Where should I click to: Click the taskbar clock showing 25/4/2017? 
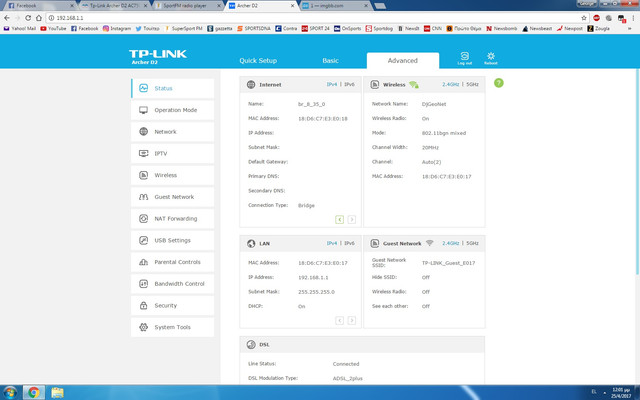pos(621,393)
